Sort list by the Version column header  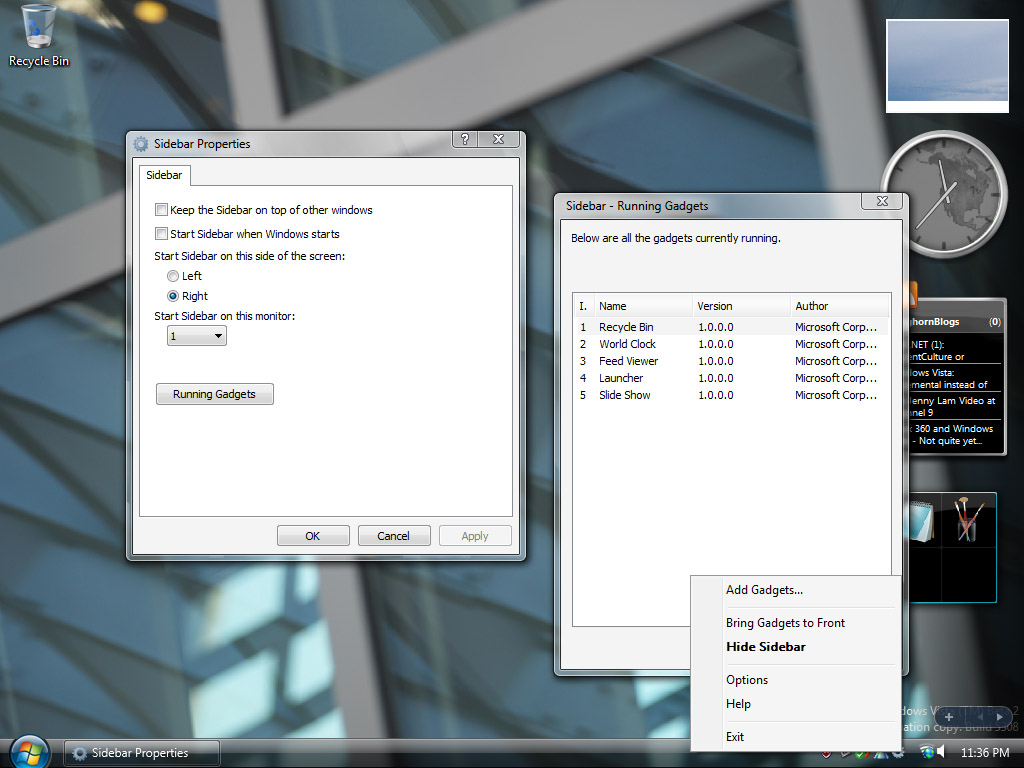[741, 306]
